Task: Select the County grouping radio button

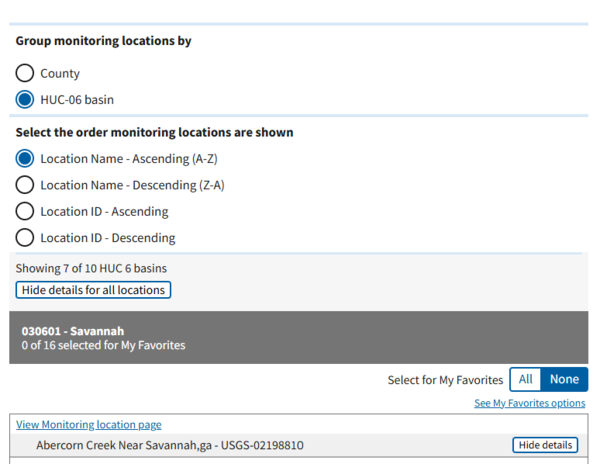Action: pyautogui.click(x=25, y=74)
